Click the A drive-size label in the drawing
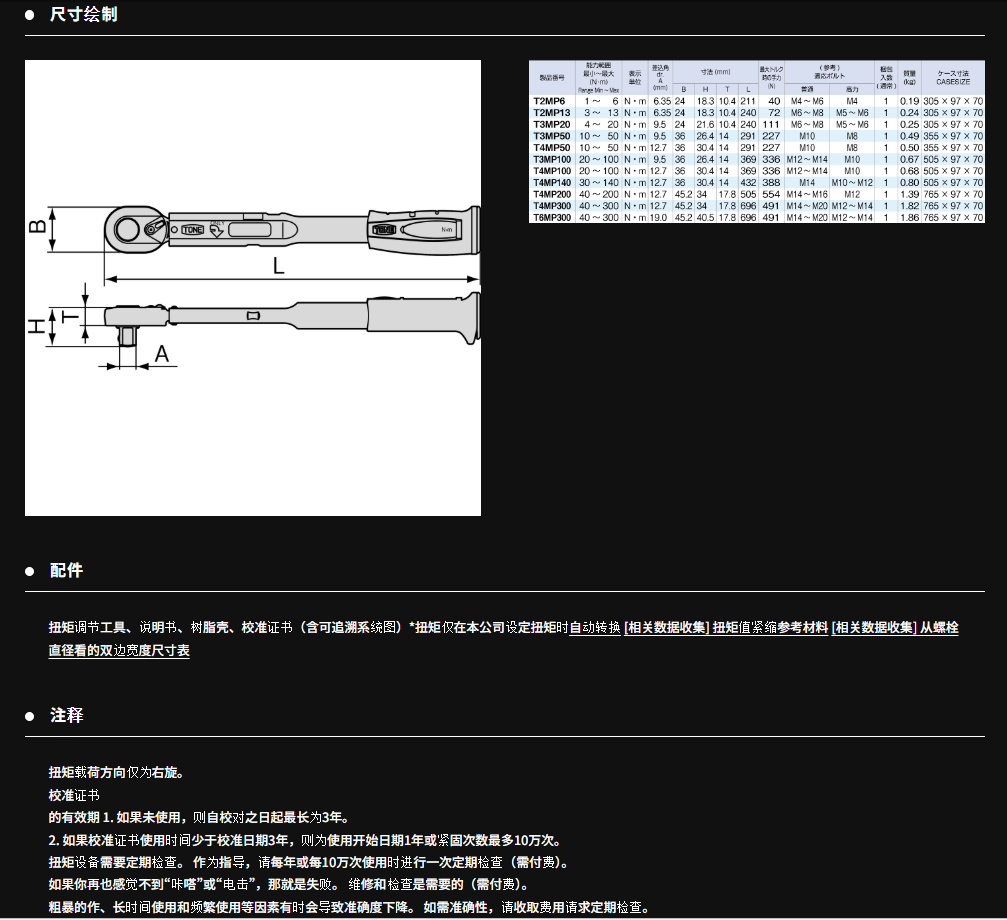The width and height of the screenshot is (1007, 920). click(x=161, y=353)
